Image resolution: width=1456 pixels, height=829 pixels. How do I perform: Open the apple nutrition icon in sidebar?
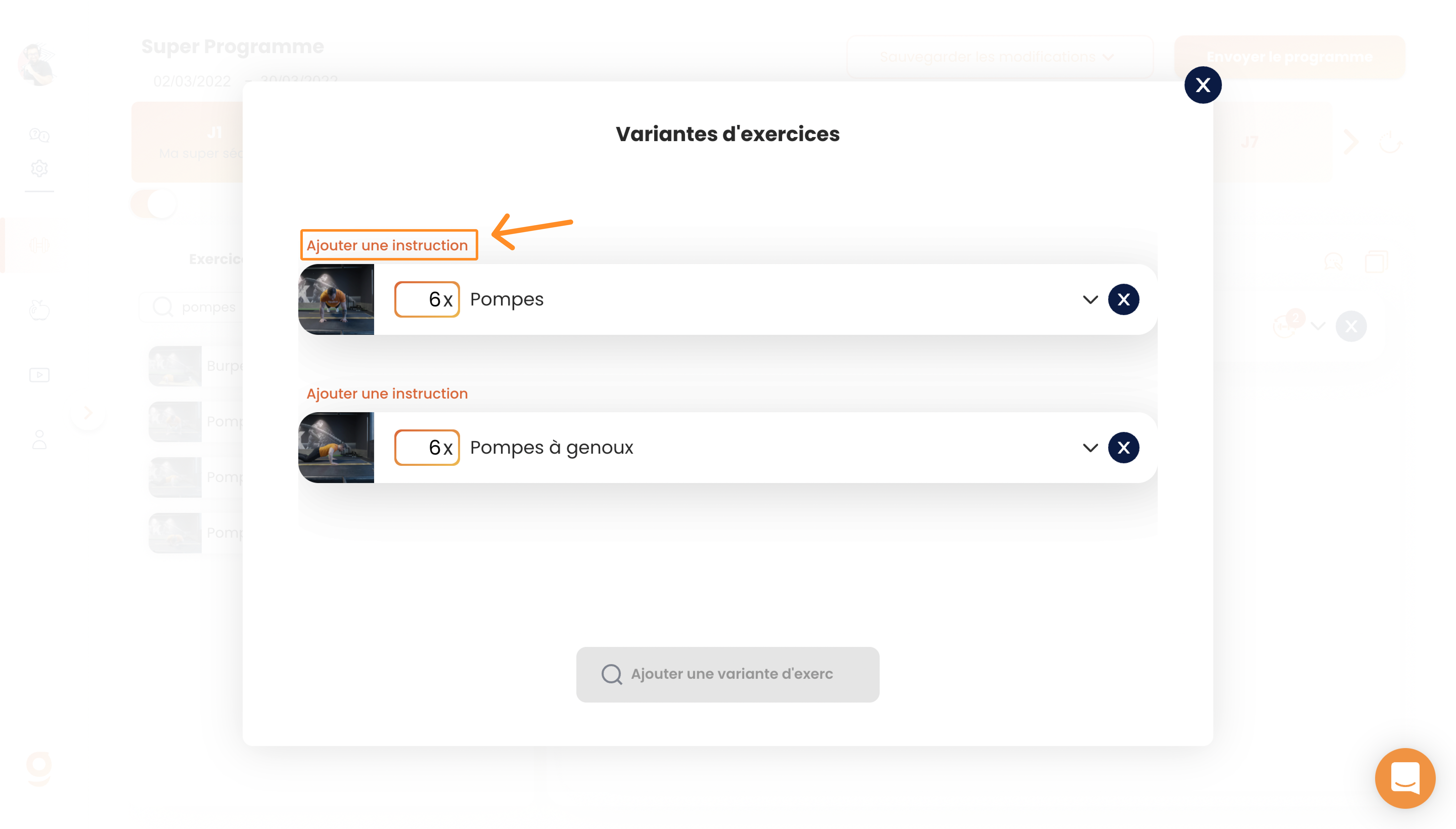[x=39, y=310]
